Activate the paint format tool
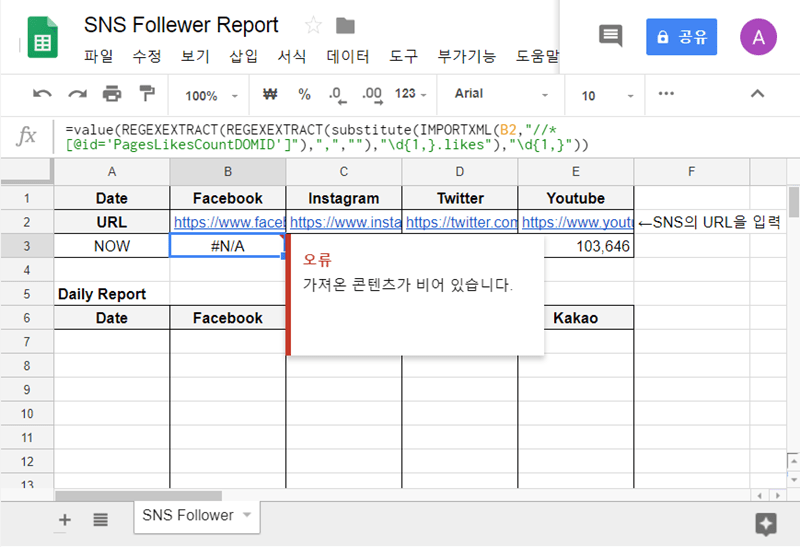Image resolution: width=800 pixels, height=547 pixels. pos(147,93)
